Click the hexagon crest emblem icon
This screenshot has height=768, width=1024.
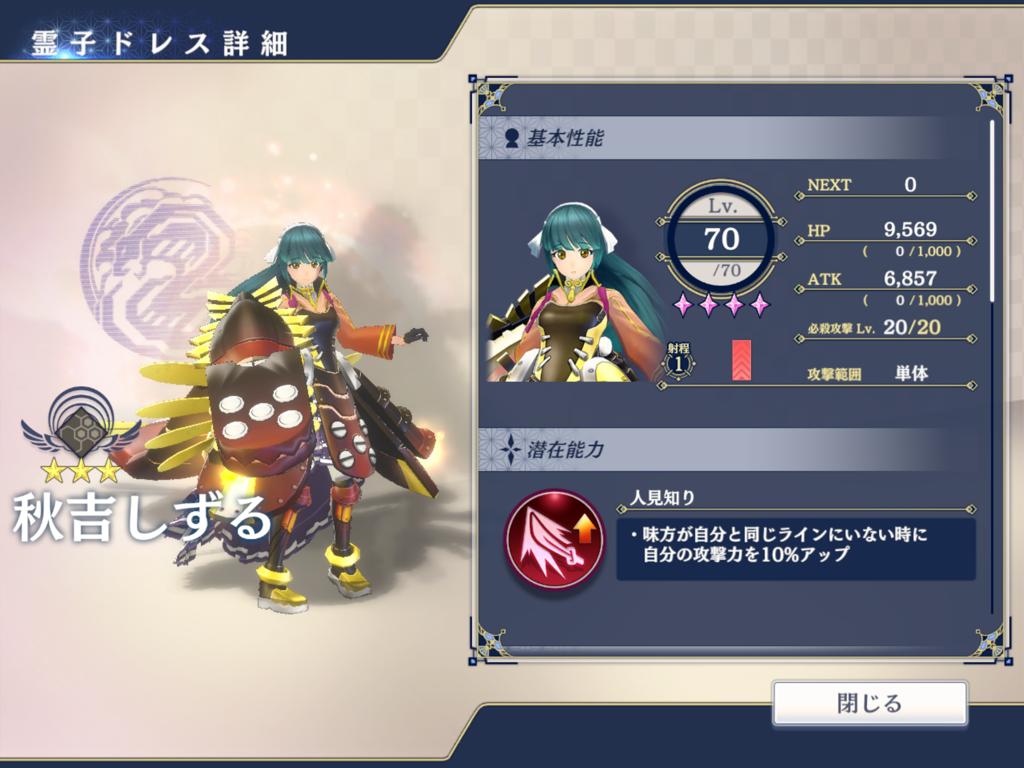click(x=80, y=430)
